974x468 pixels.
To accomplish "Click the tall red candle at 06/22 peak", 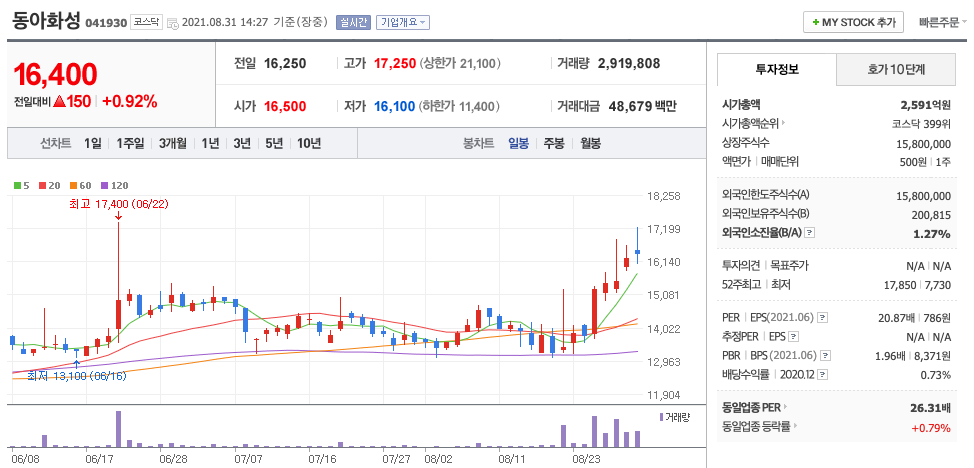I will [x=118, y=283].
